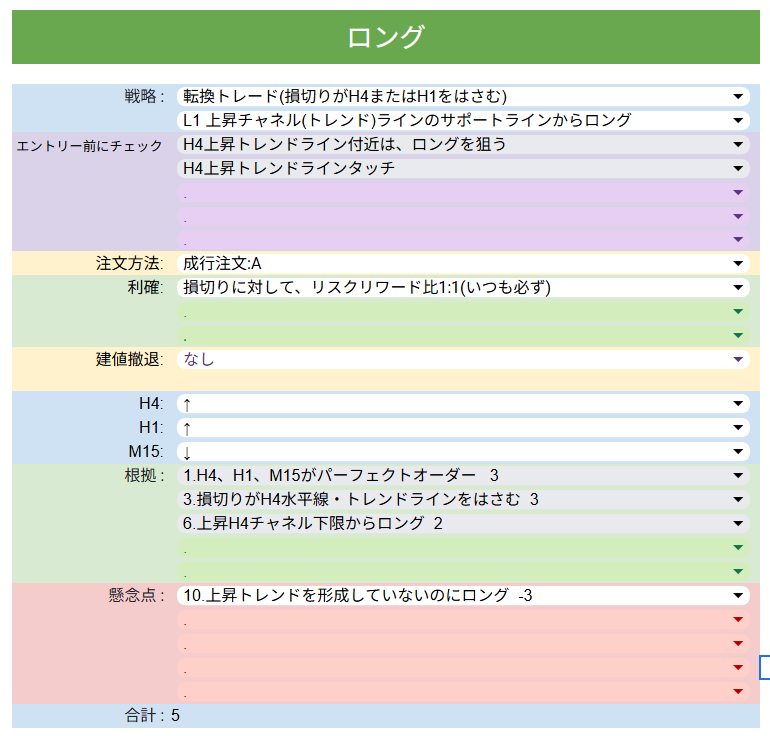770x736 pixels.
Task: Open the 懸念点 dropdown with 10.上昇トレンド entry
Action: [460, 596]
